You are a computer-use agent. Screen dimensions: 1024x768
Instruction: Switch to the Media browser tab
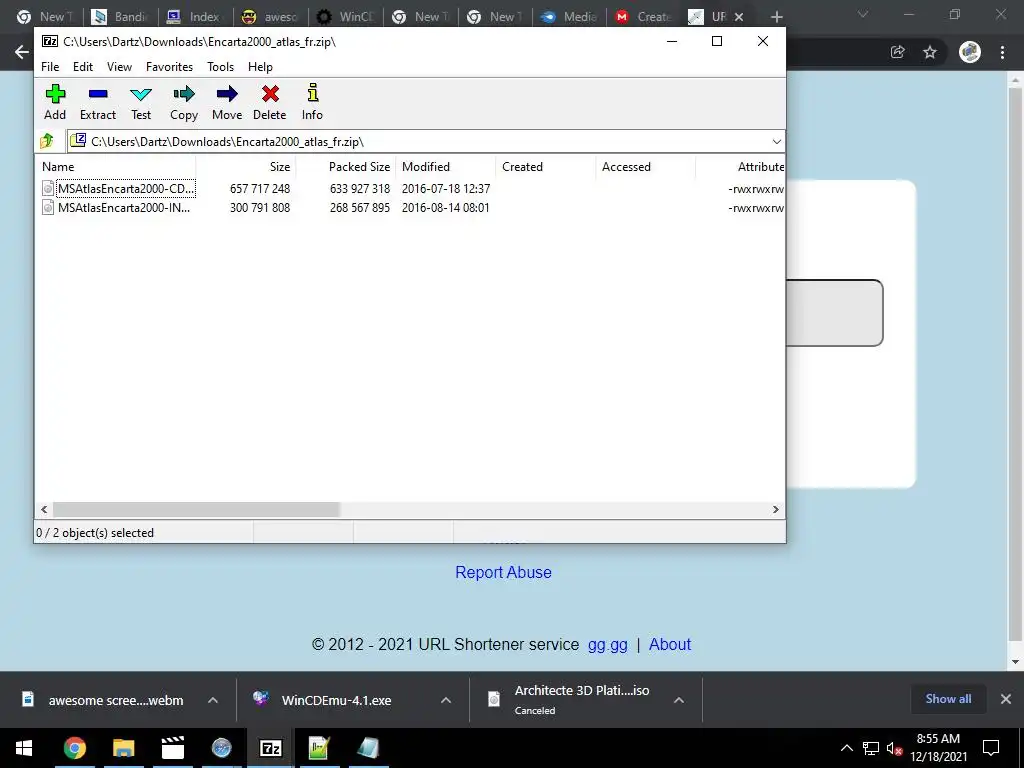pos(571,16)
